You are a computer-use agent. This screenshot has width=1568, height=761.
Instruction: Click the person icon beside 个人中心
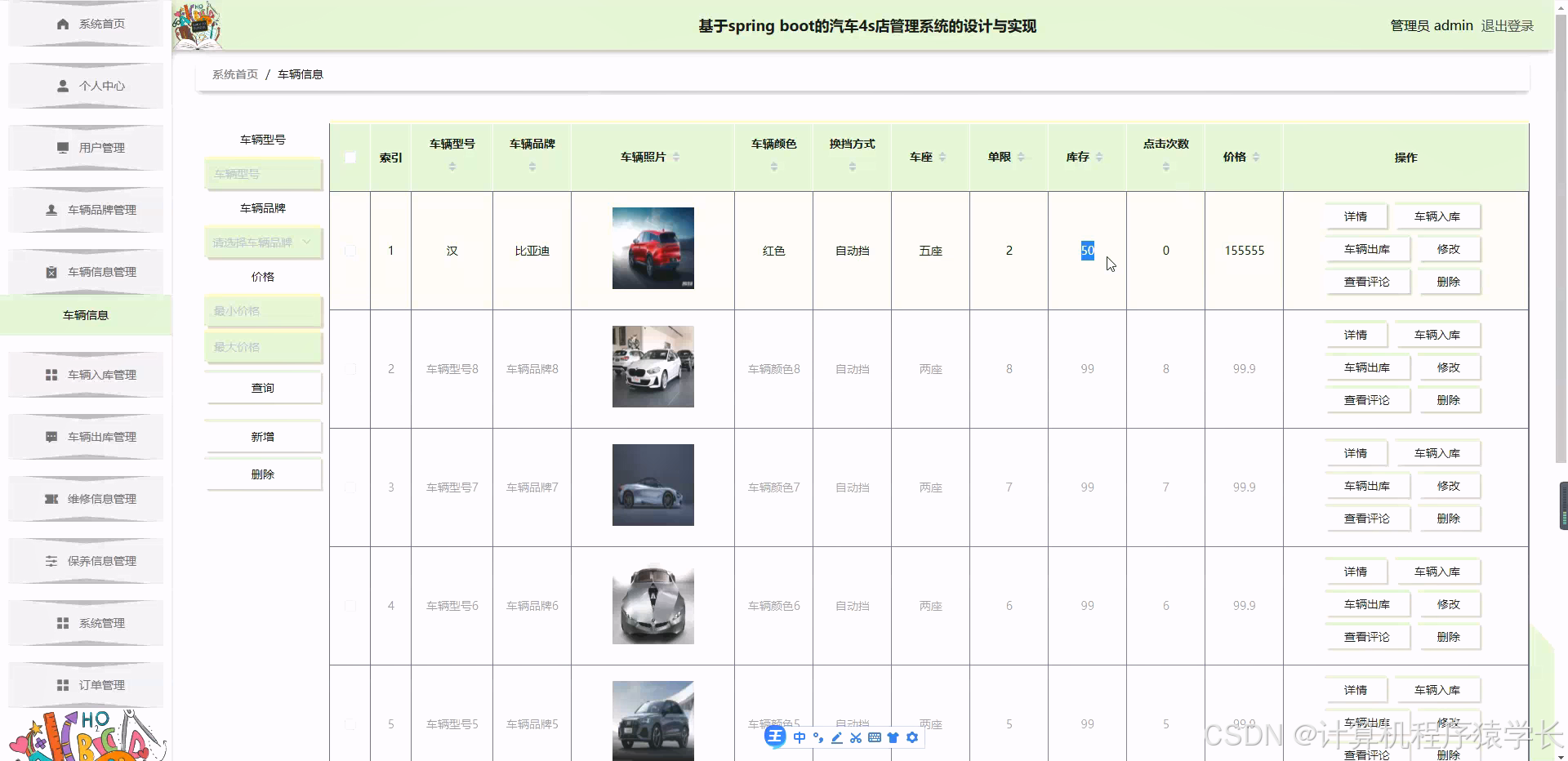(62, 86)
